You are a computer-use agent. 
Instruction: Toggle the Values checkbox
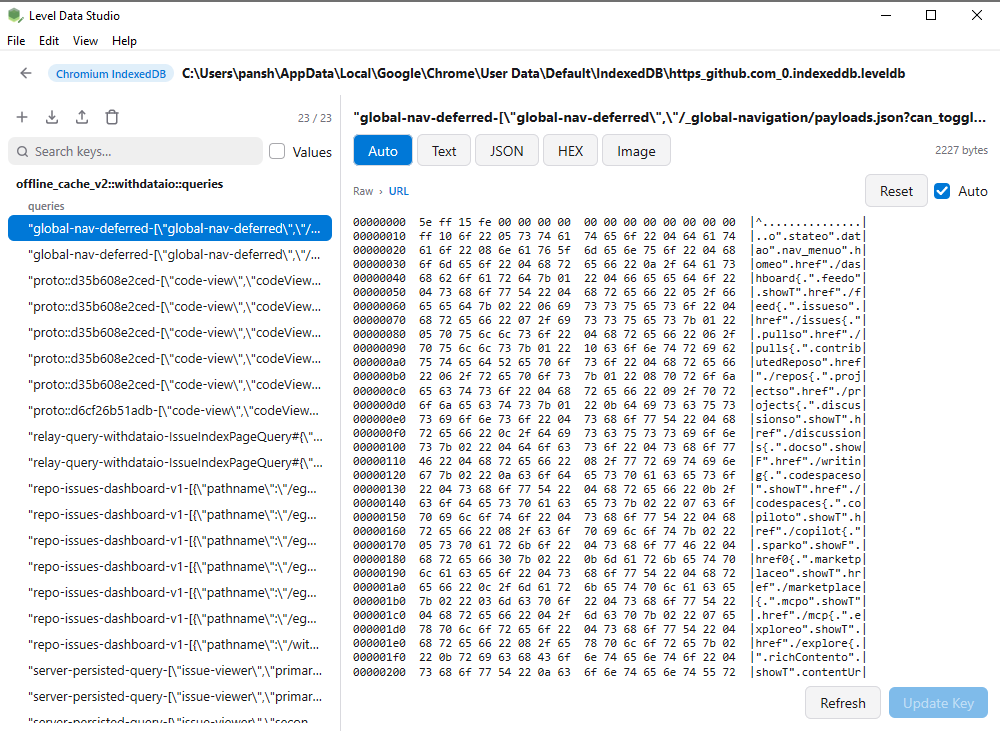click(277, 152)
